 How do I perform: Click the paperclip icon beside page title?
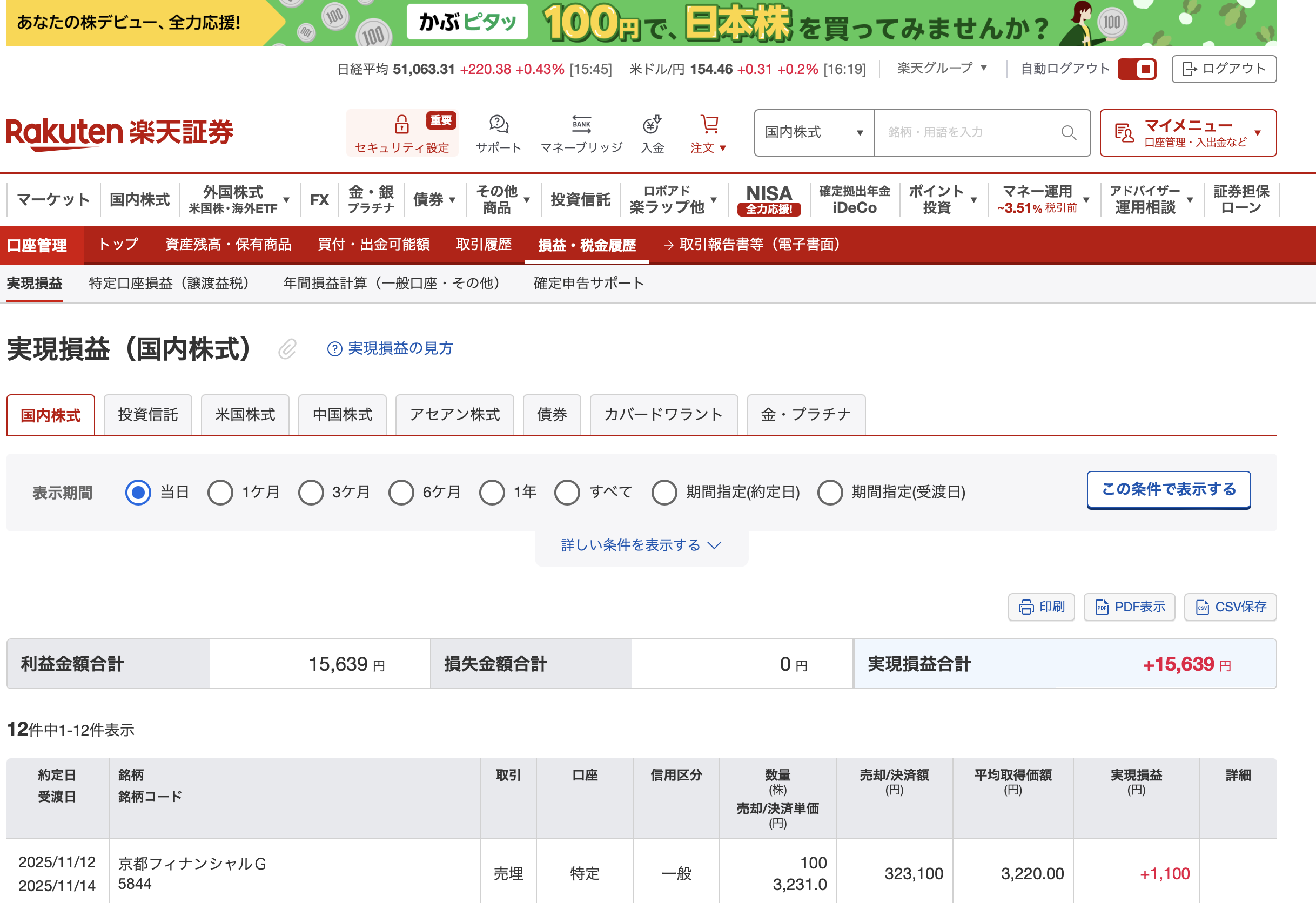(x=287, y=349)
